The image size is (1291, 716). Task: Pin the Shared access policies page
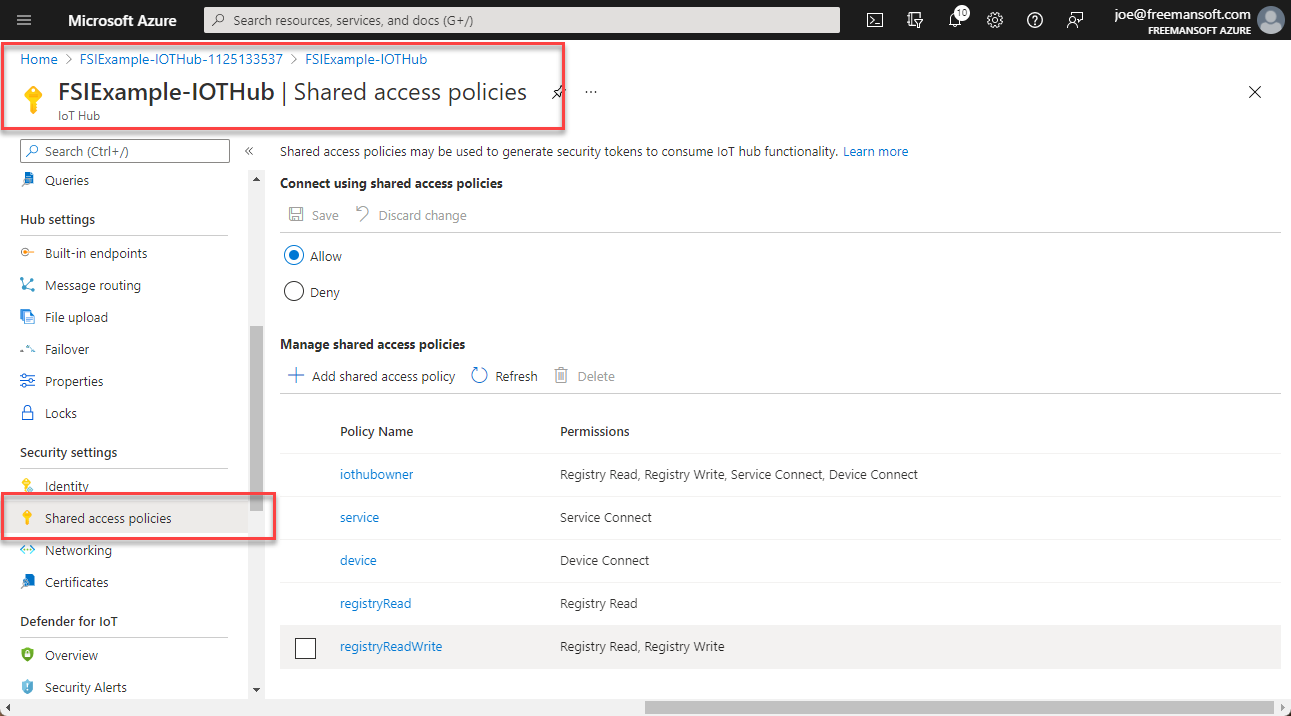(x=557, y=91)
